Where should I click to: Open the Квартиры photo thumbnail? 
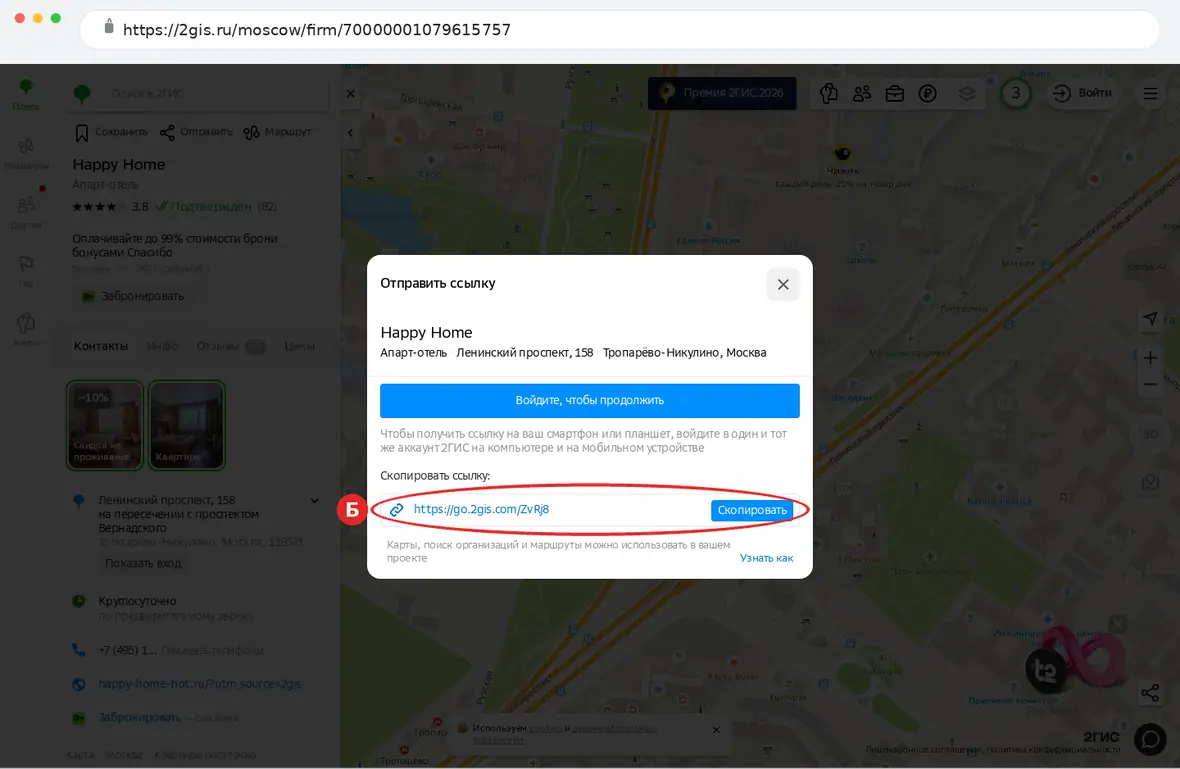(187, 425)
